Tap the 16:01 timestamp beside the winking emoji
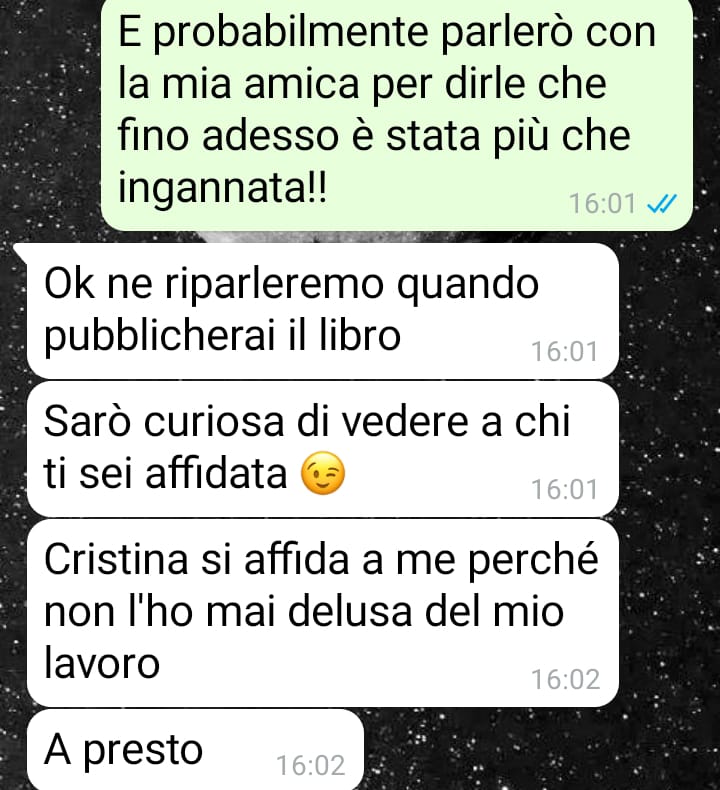Screen dimensions: 720x790 [x=565, y=489]
